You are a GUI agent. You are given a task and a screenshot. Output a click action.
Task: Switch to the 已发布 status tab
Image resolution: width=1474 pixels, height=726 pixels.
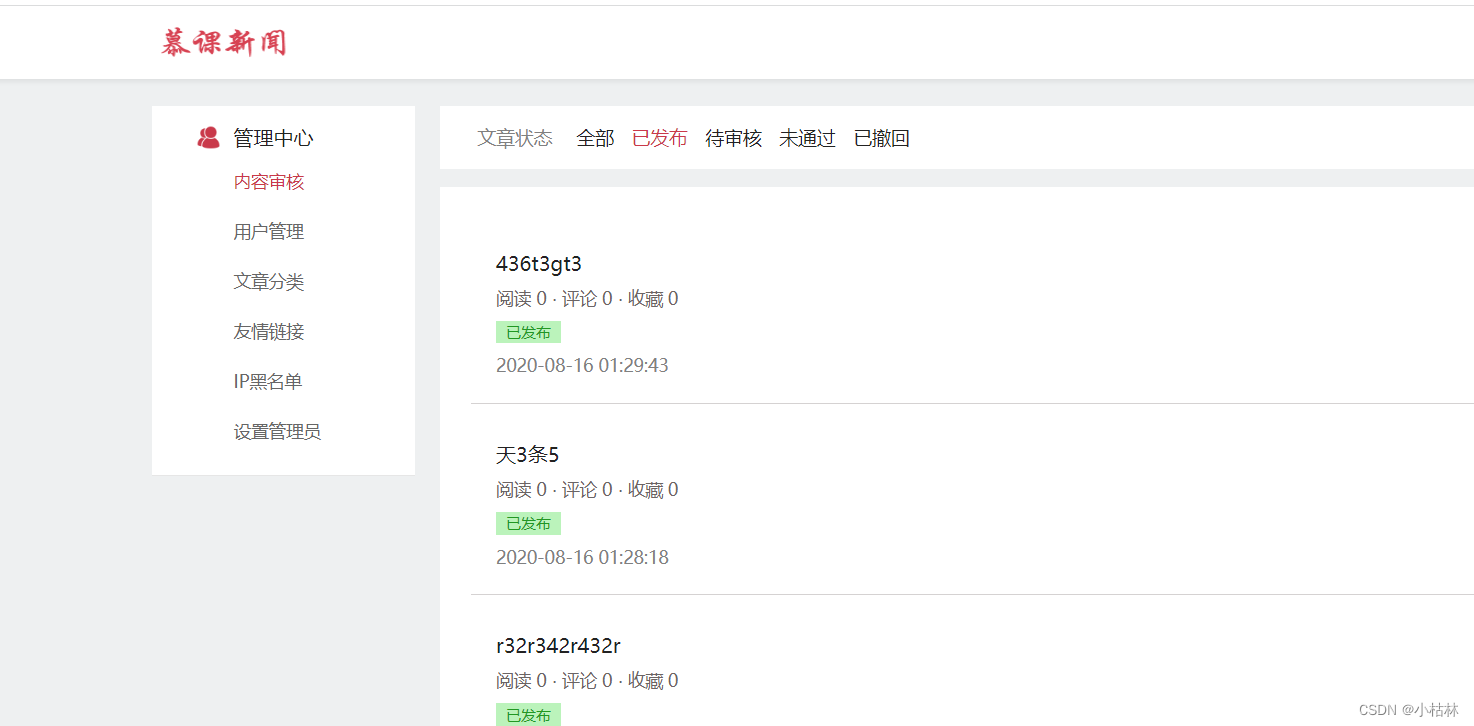[660, 138]
